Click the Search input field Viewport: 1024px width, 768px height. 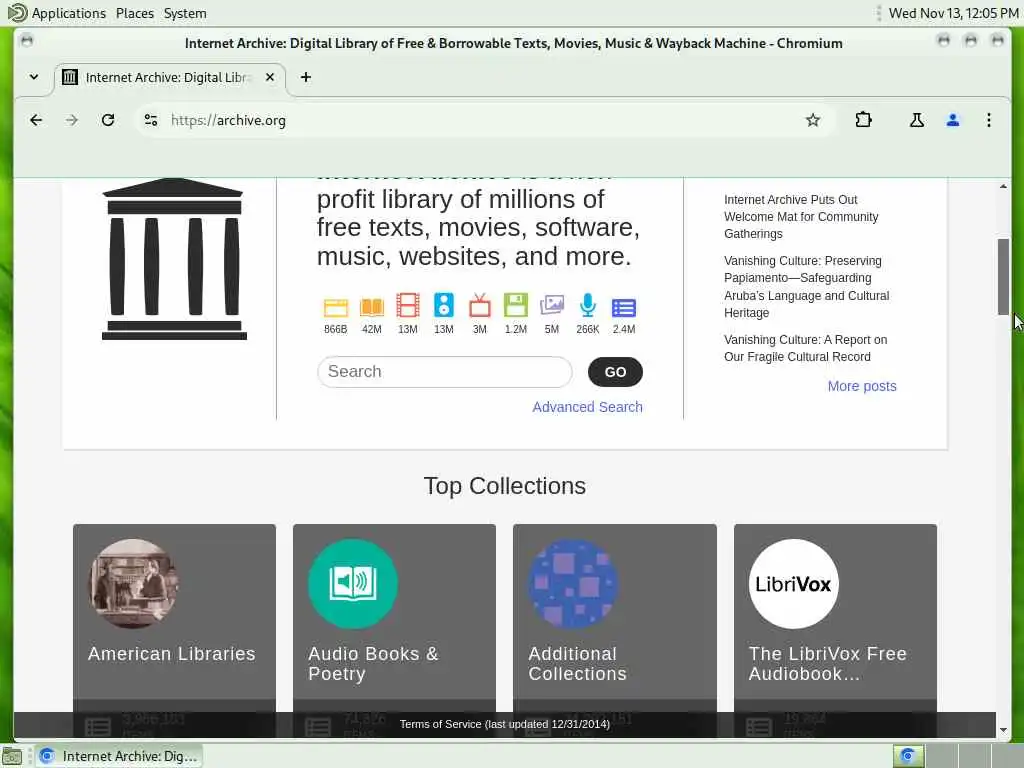click(445, 372)
